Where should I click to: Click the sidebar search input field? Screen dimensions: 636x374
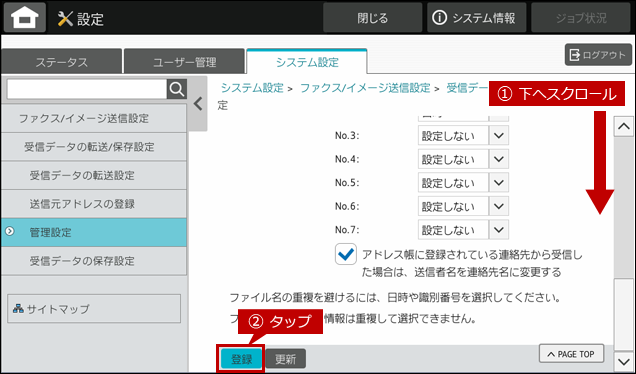[87, 89]
